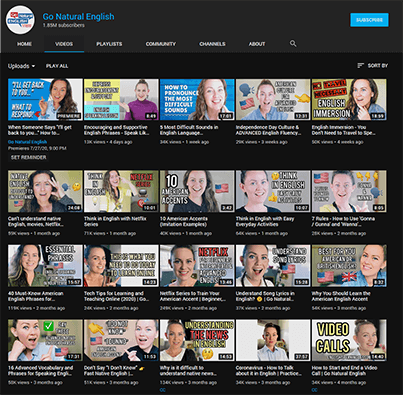Open the Go Natural English channel name link
The image size is (403, 395).
point(78,17)
